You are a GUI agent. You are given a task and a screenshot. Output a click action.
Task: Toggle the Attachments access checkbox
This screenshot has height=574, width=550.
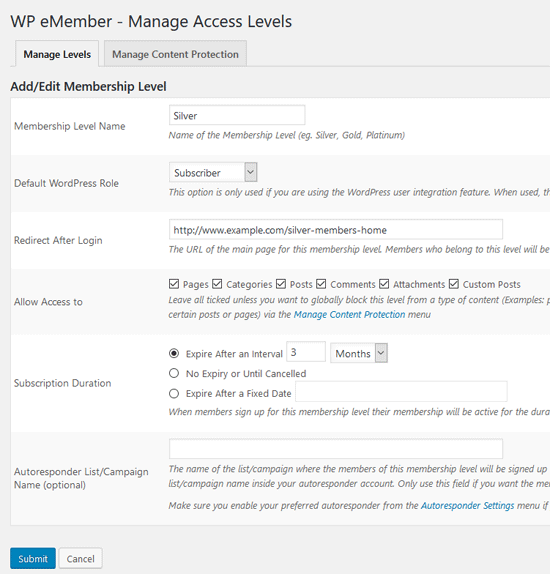click(x=384, y=284)
